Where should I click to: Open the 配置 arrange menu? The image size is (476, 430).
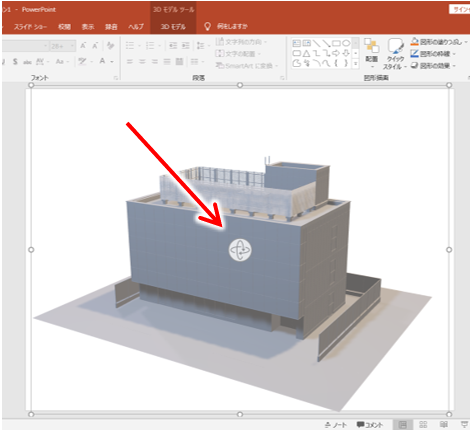(x=372, y=53)
